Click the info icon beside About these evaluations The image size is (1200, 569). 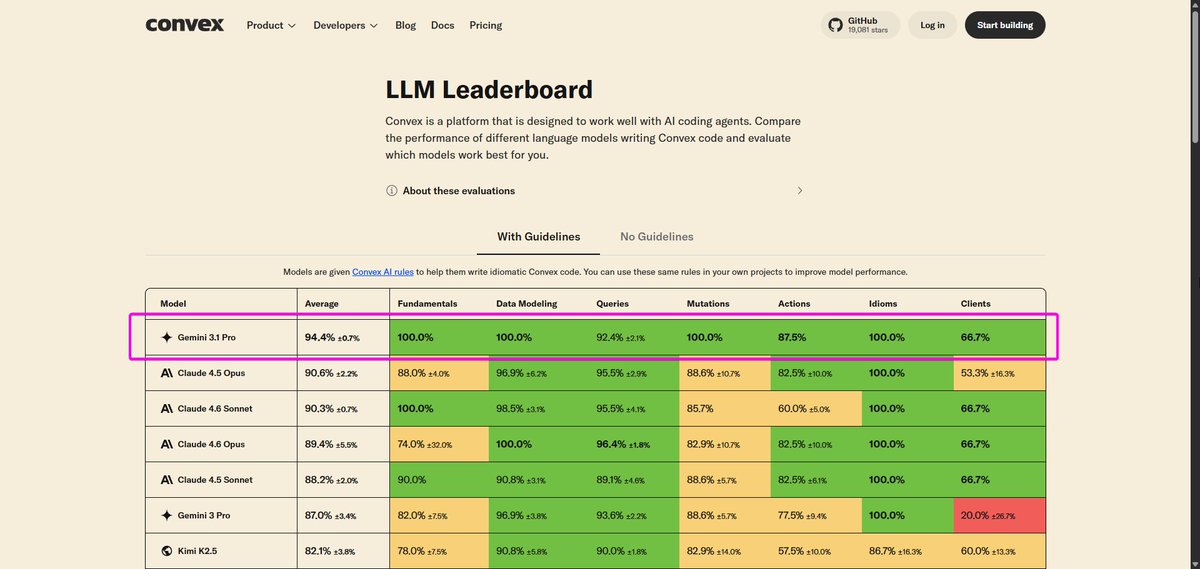392,191
